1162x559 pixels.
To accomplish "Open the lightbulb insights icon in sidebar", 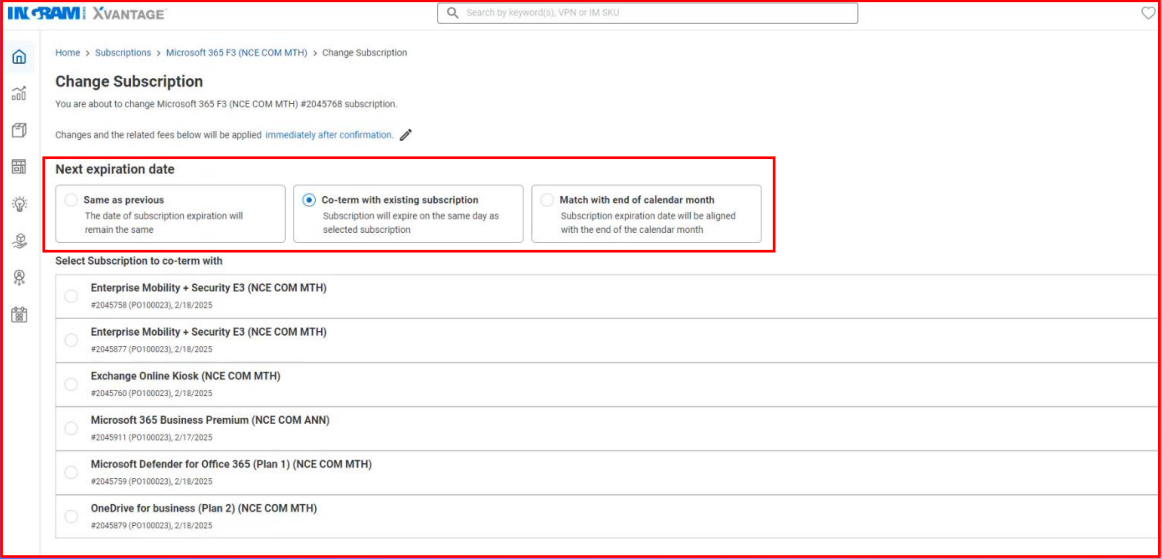I will [x=19, y=204].
